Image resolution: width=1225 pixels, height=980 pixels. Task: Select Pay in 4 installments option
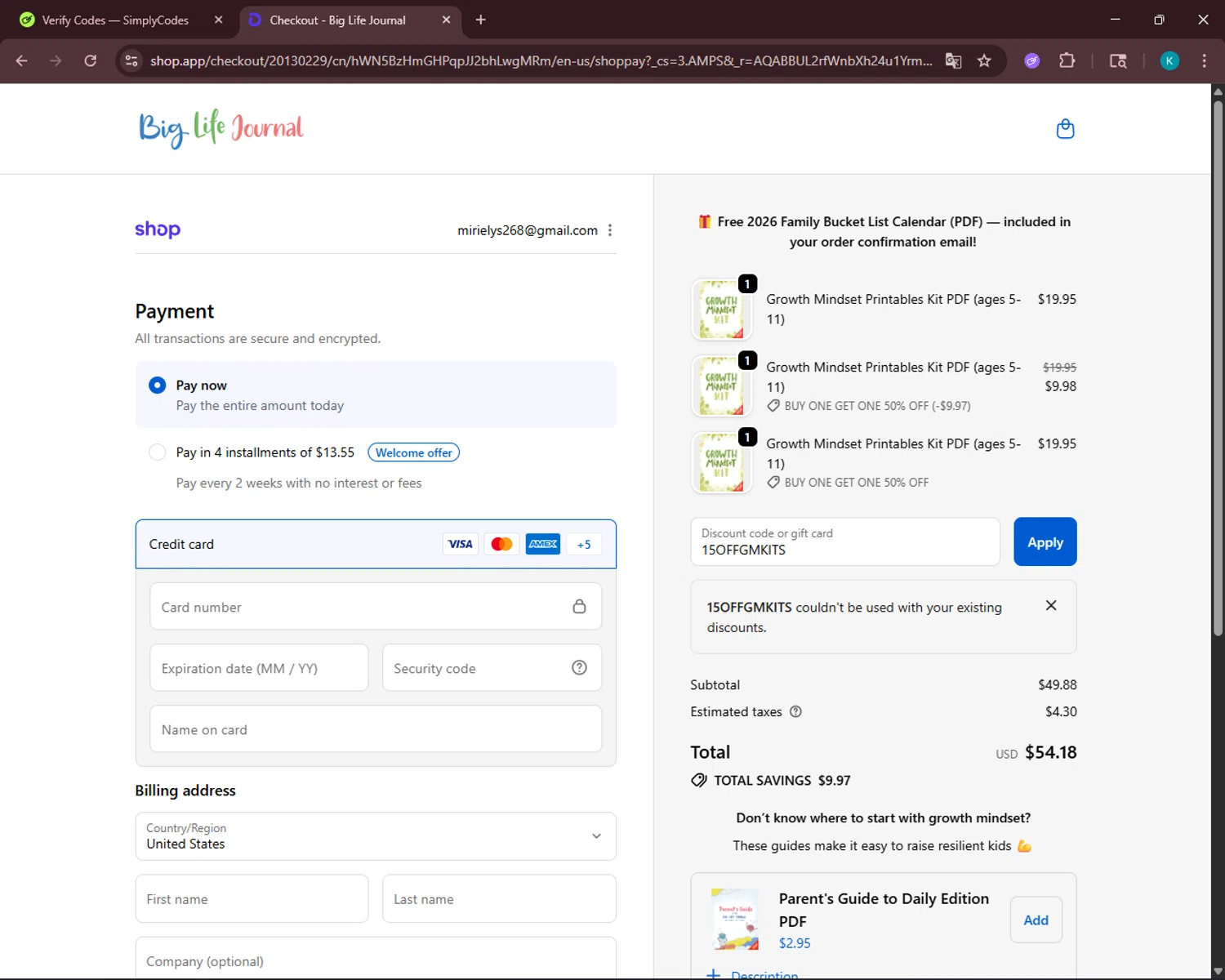tap(158, 452)
